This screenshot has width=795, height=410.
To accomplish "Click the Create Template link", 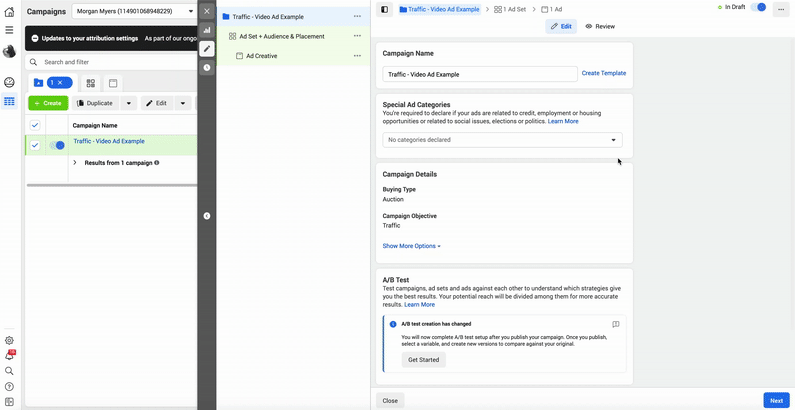I will [x=604, y=73].
